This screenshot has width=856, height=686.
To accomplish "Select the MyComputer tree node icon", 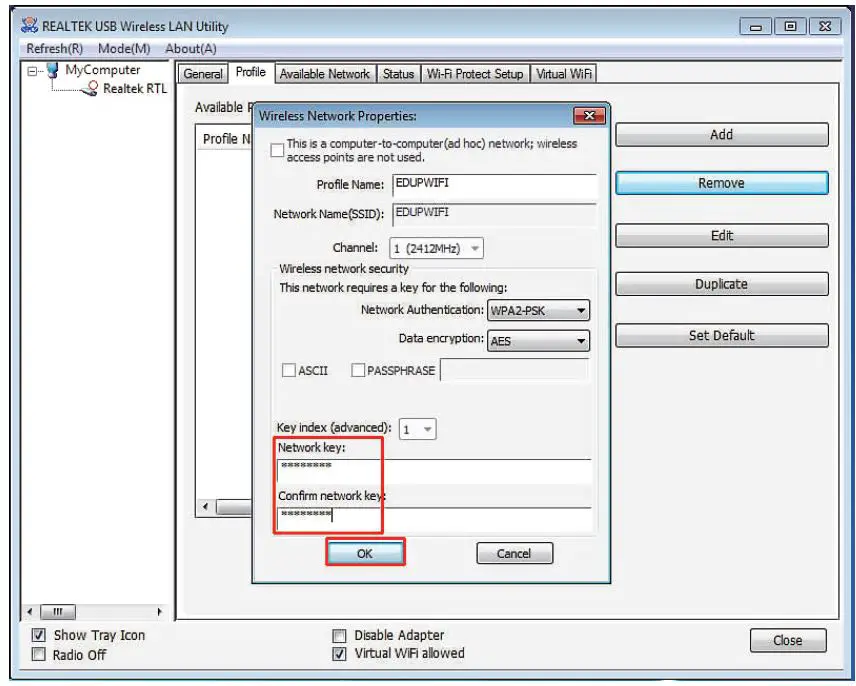I will (51, 71).
